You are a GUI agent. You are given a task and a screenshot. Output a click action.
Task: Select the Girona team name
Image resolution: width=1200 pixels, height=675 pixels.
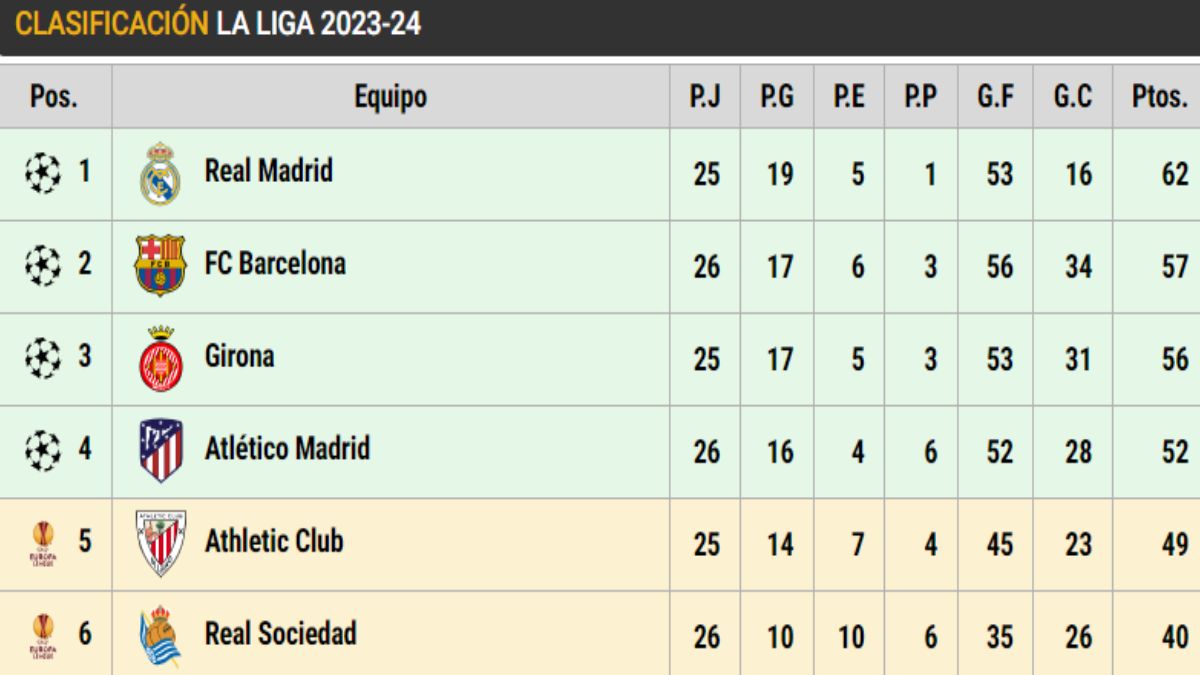239,357
